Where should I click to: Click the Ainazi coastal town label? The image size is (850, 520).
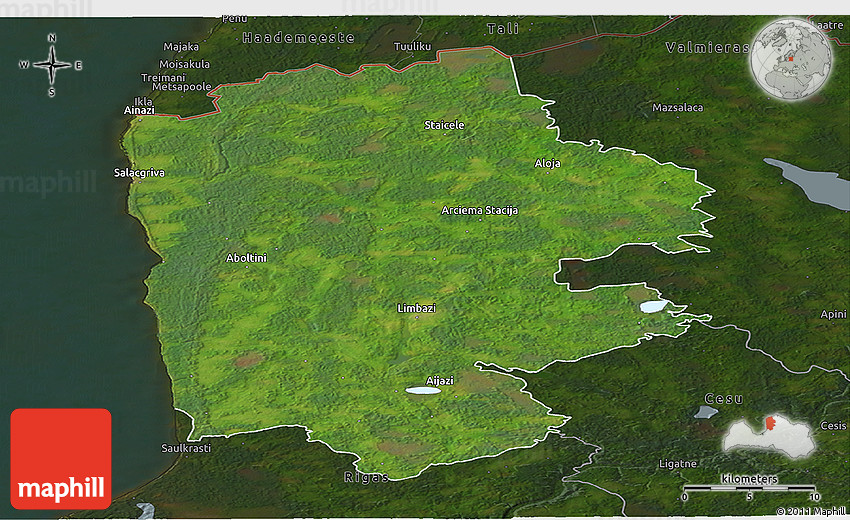[x=139, y=110]
